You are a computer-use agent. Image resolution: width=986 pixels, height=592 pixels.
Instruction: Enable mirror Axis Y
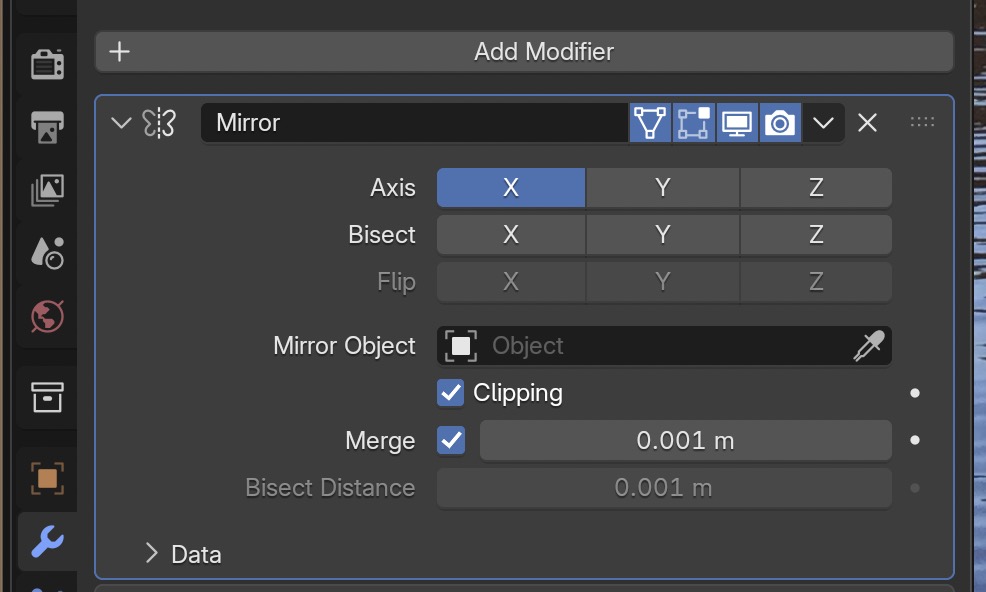click(x=663, y=187)
